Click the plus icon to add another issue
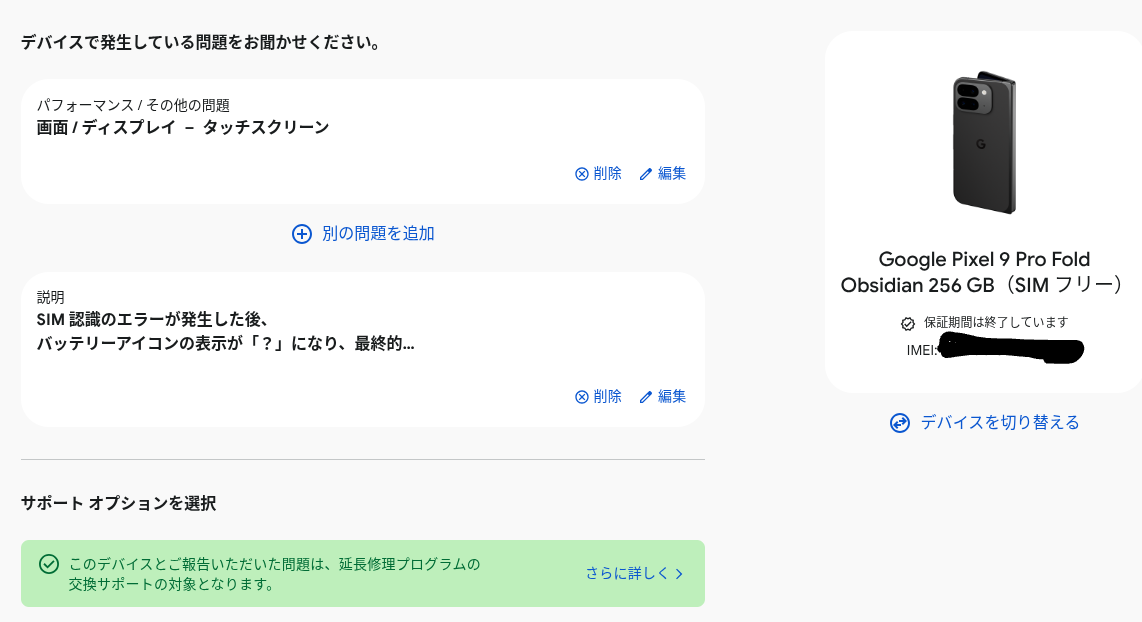The width and height of the screenshot is (1142, 622). point(302,234)
